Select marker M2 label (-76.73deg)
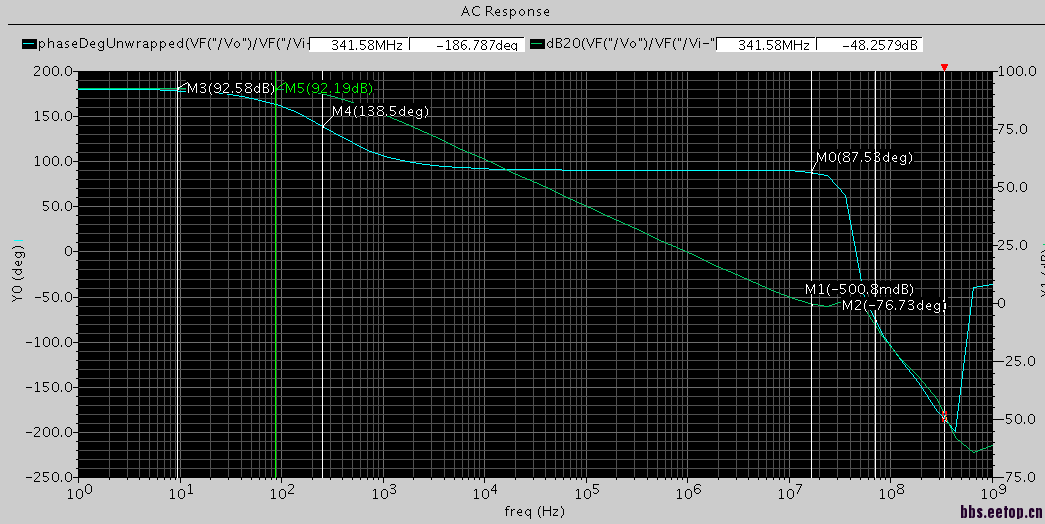Screen dimensions: 1045x524 coord(892,305)
